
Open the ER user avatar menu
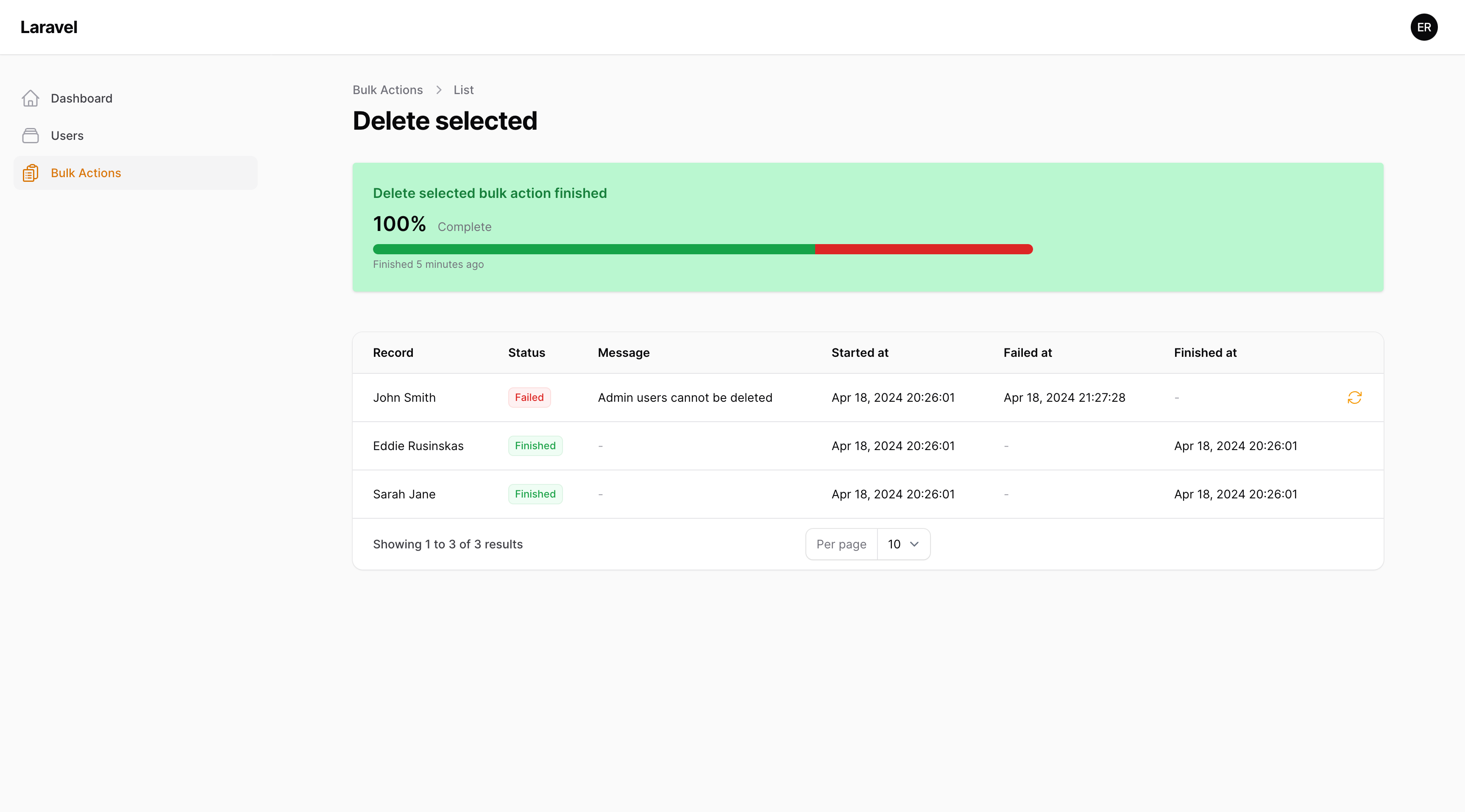point(1424,27)
